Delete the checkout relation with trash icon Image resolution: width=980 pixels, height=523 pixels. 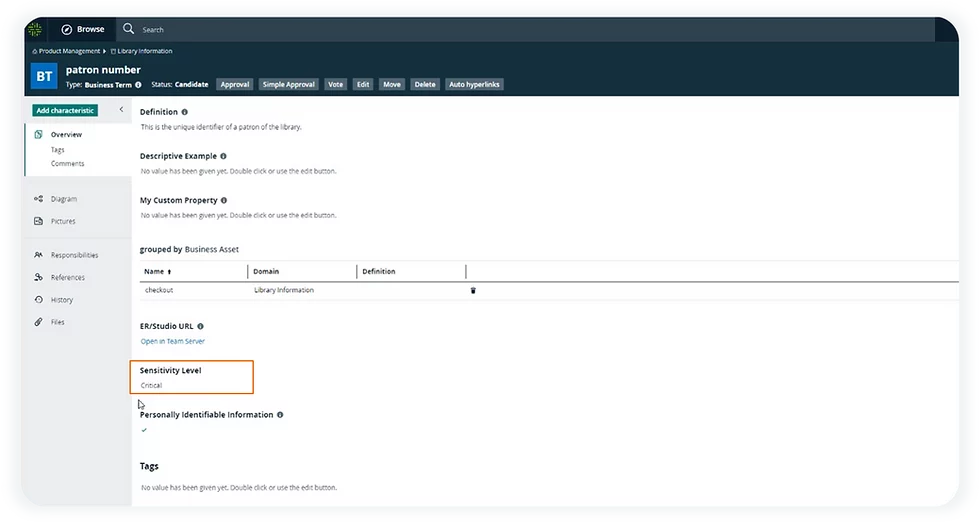coord(473,291)
